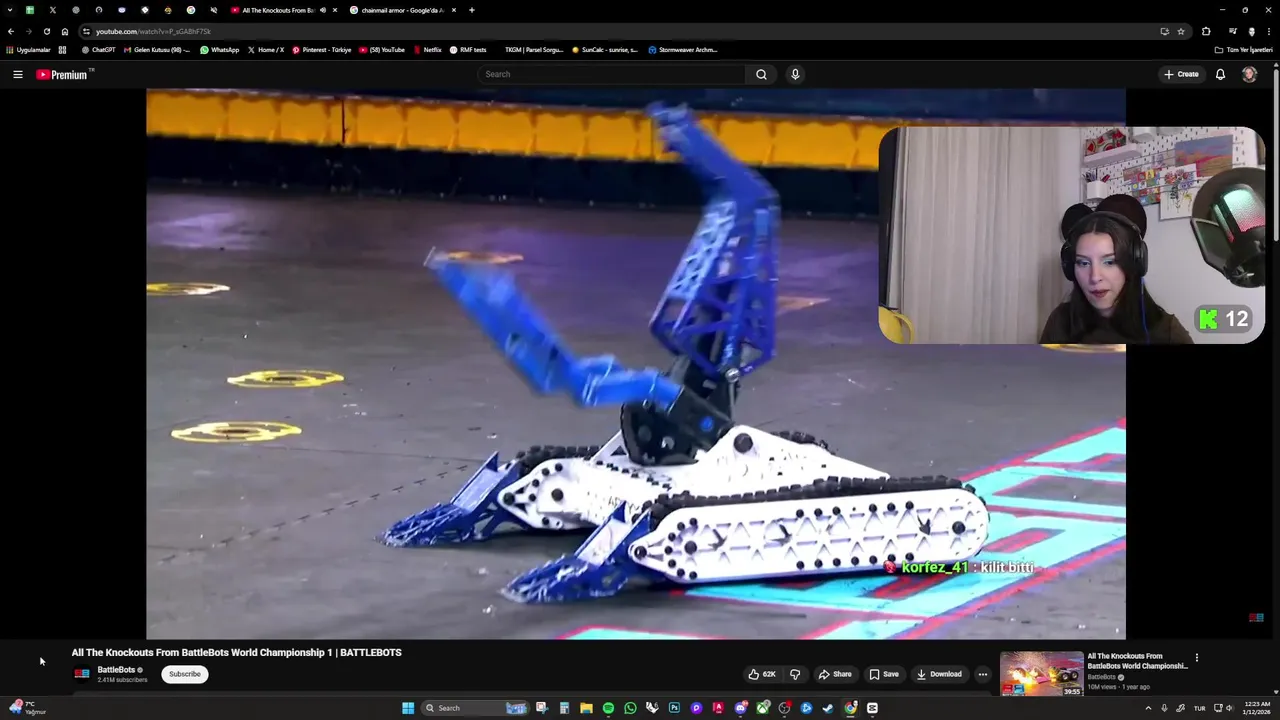This screenshot has width=1280, height=720.
Task: Open Gelen Kutusu Gmail bookmark
Action: pyautogui.click(x=156, y=50)
